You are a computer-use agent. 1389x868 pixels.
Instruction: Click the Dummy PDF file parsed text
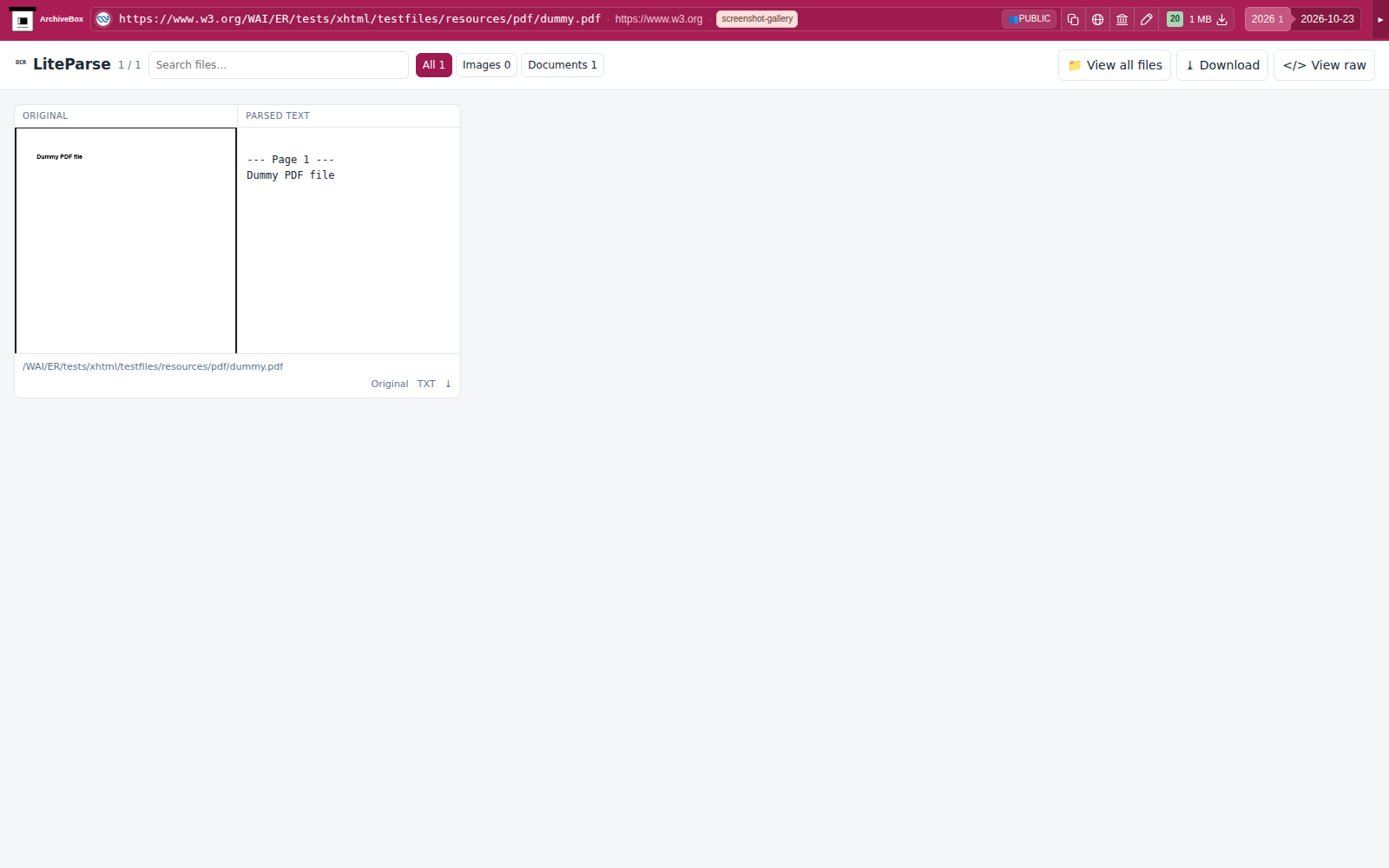291,175
